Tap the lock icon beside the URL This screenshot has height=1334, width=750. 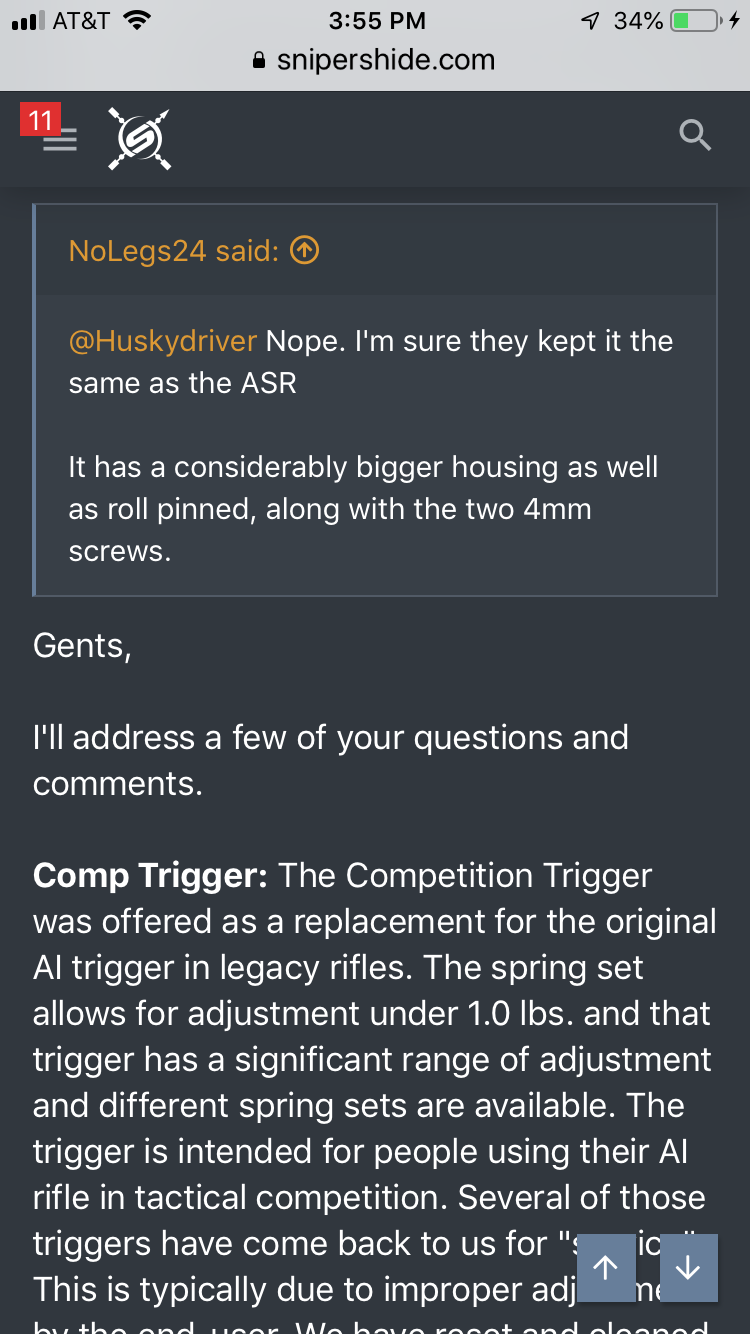(260, 61)
